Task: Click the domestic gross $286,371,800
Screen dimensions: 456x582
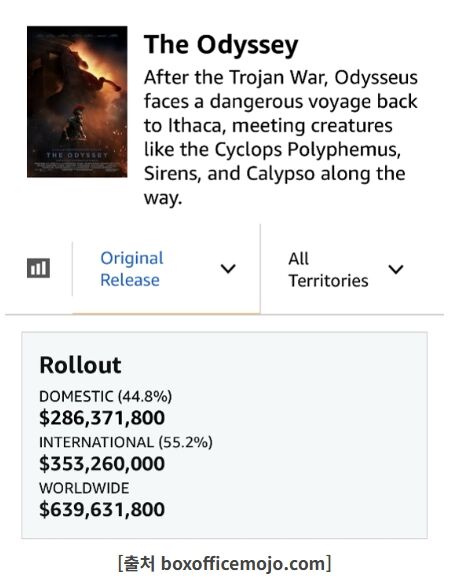Action: [102, 418]
